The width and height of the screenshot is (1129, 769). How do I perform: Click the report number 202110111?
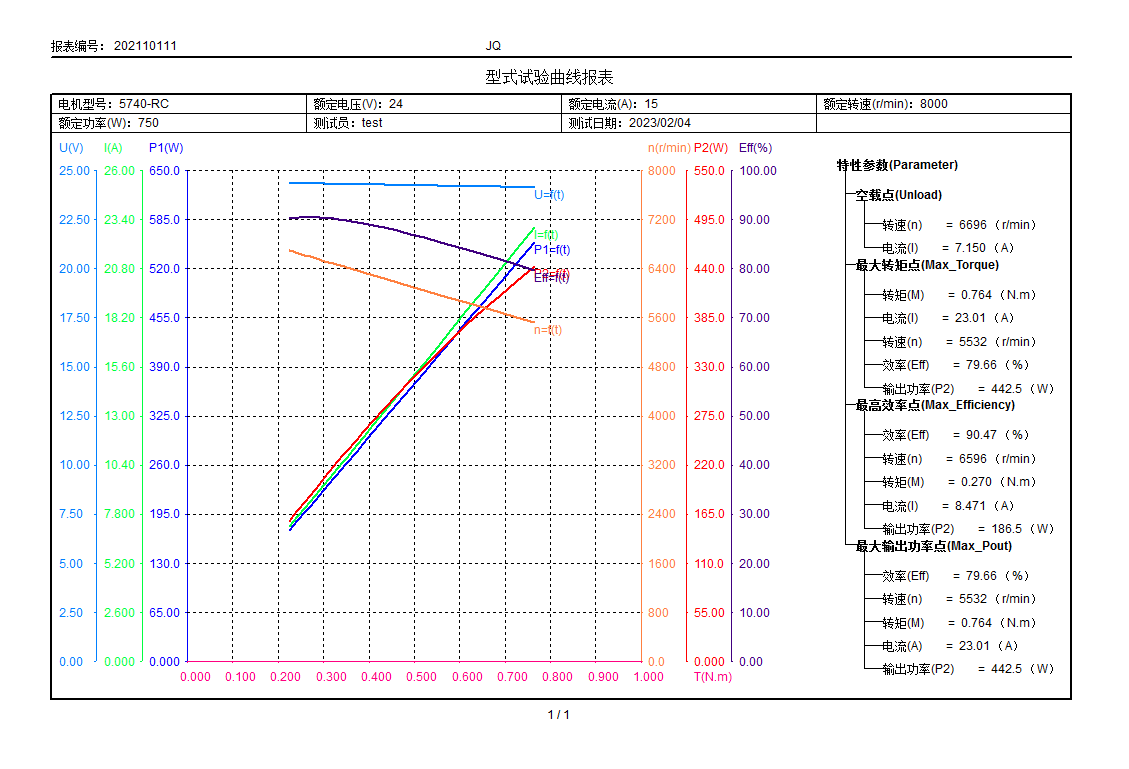145,46
